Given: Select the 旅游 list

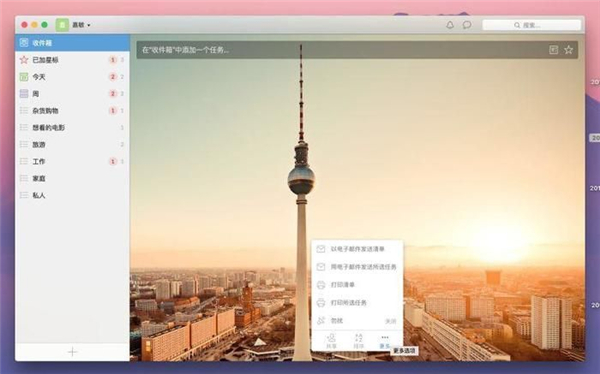Looking at the screenshot, I should coord(72,144).
